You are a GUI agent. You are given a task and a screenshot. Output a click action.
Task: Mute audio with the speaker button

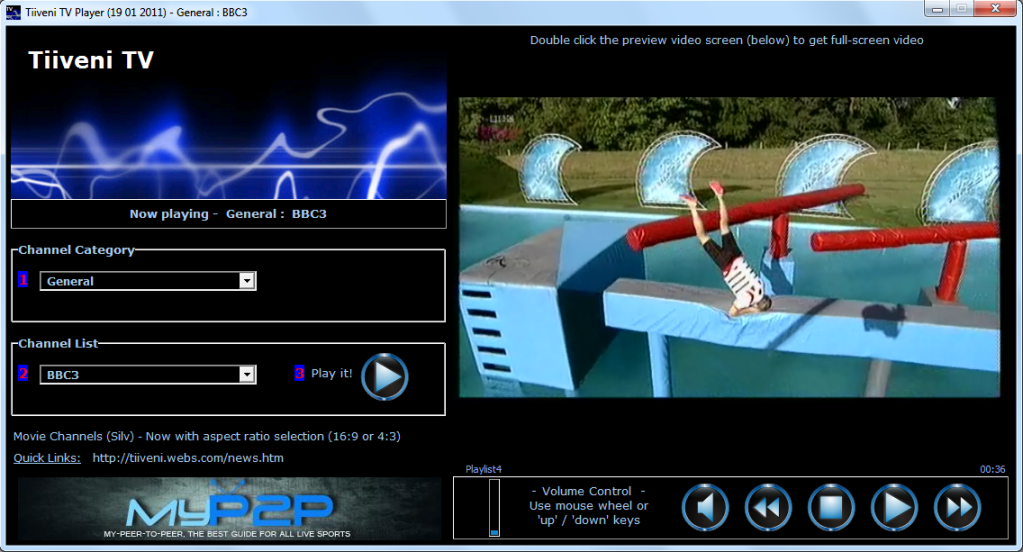(x=705, y=507)
